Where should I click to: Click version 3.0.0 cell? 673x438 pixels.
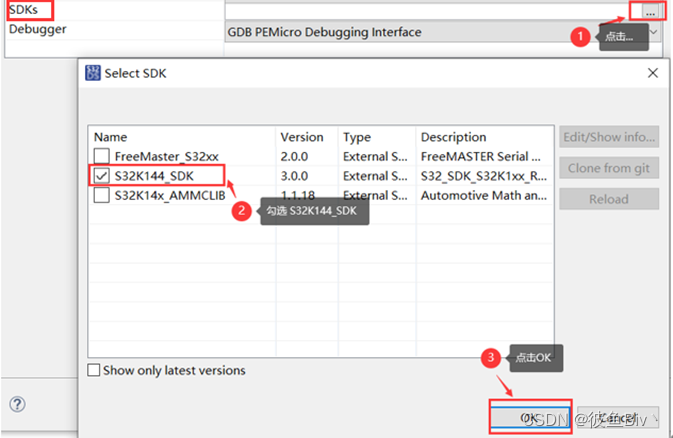(294, 176)
